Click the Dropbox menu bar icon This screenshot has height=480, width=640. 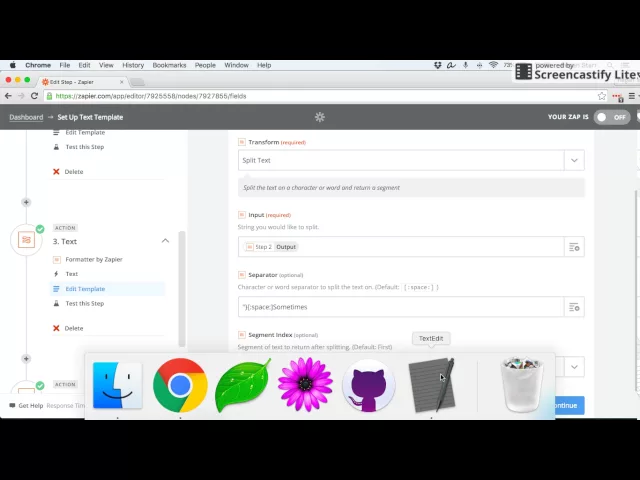click(x=438, y=65)
